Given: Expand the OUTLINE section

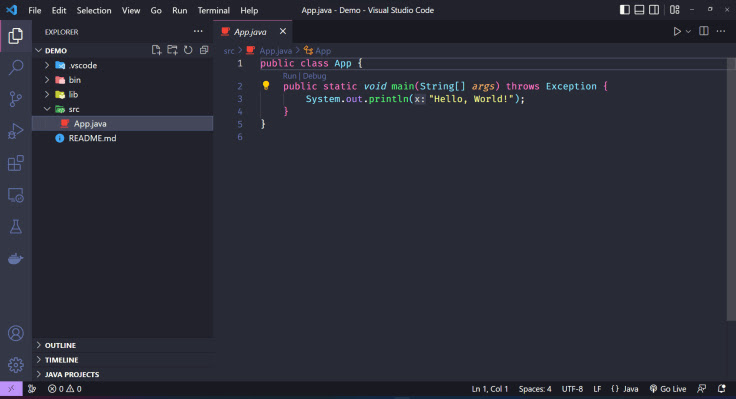Looking at the screenshot, I should click(122, 345).
